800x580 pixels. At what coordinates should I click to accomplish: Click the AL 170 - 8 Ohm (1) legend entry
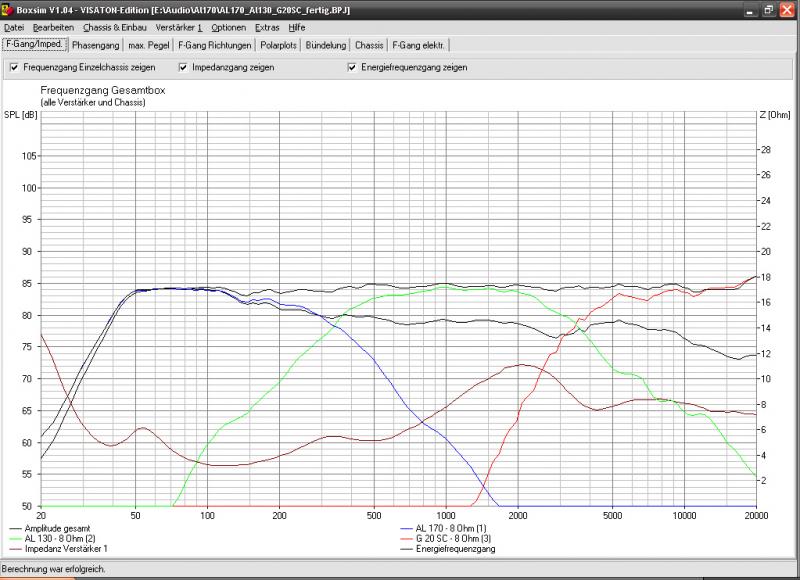[443, 528]
